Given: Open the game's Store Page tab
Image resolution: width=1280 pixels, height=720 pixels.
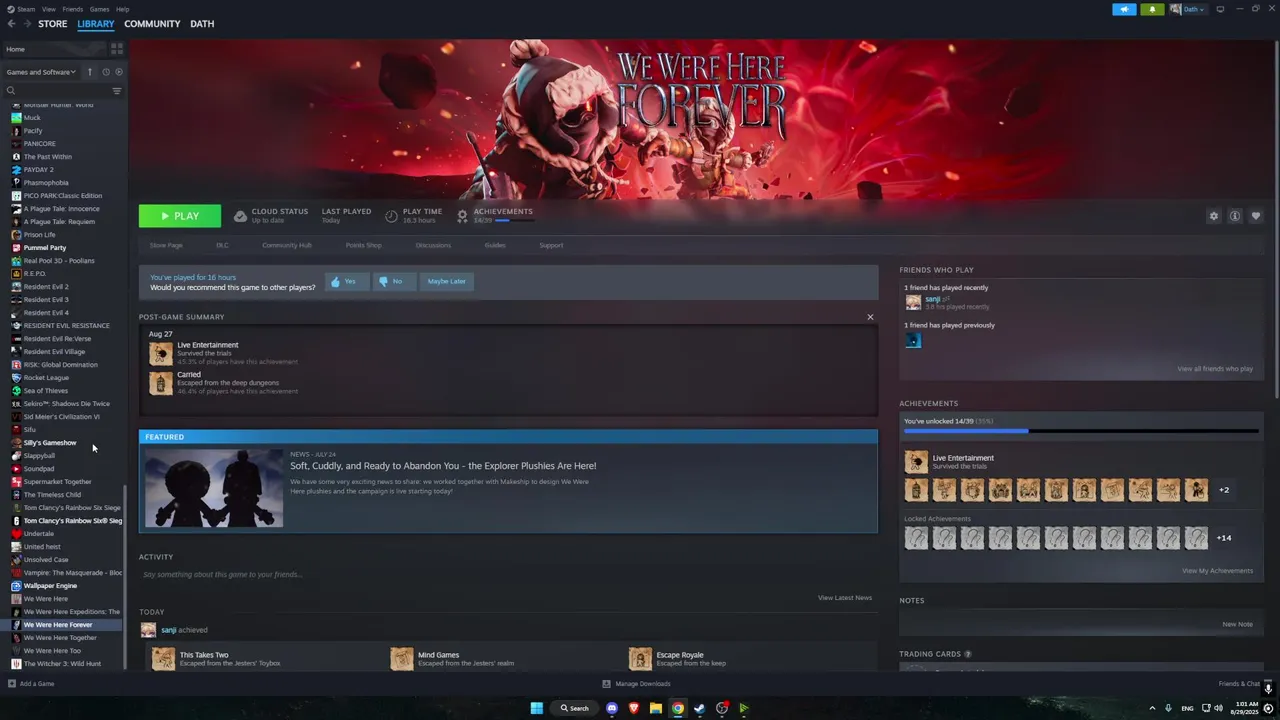Looking at the screenshot, I should tap(166, 245).
